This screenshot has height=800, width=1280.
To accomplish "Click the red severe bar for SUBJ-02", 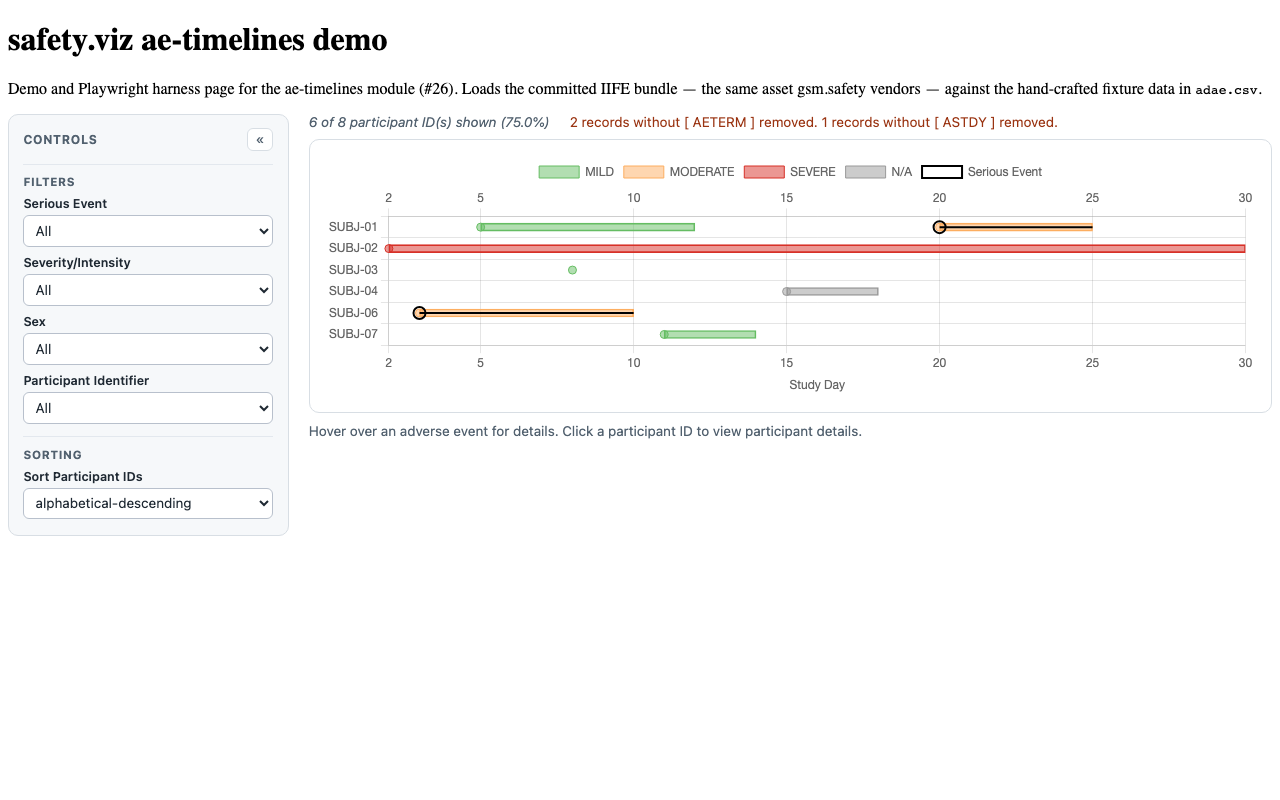I will [x=817, y=248].
